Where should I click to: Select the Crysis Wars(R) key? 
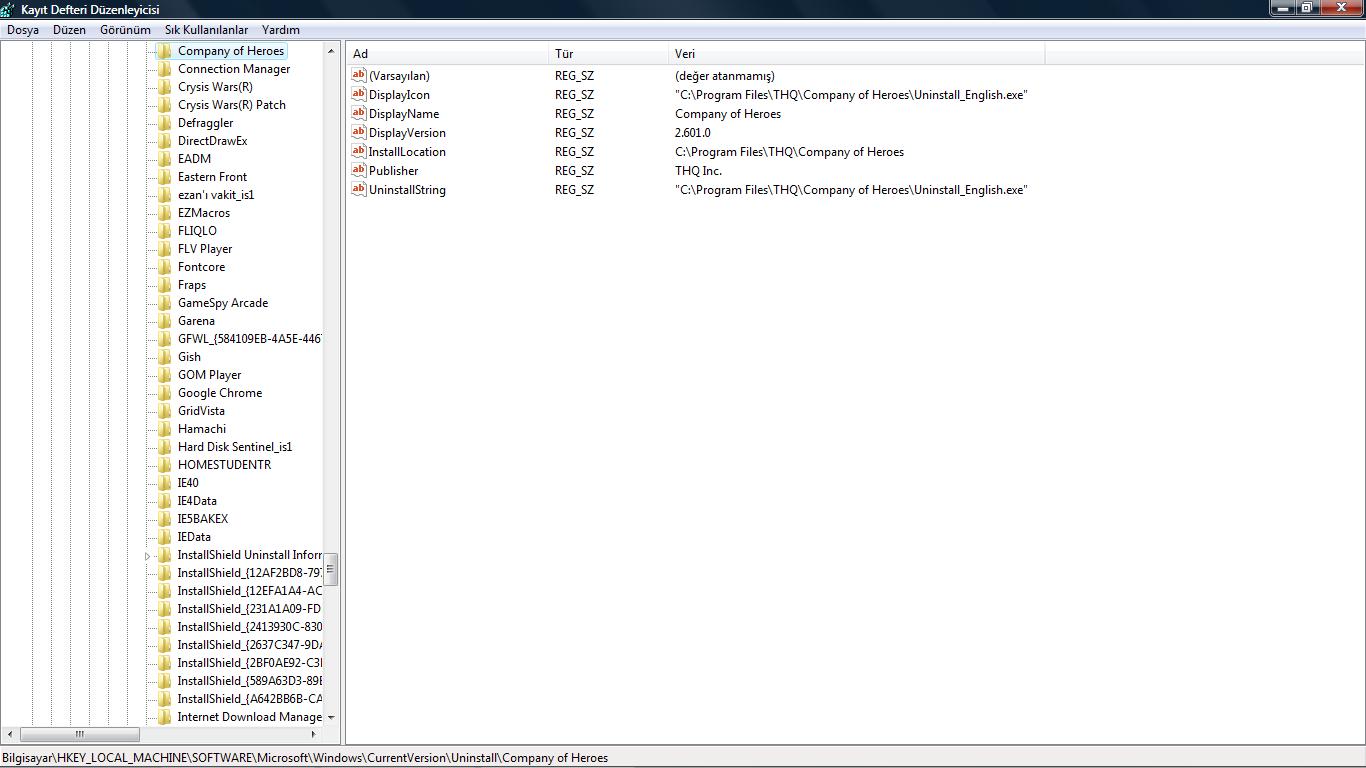(x=215, y=87)
